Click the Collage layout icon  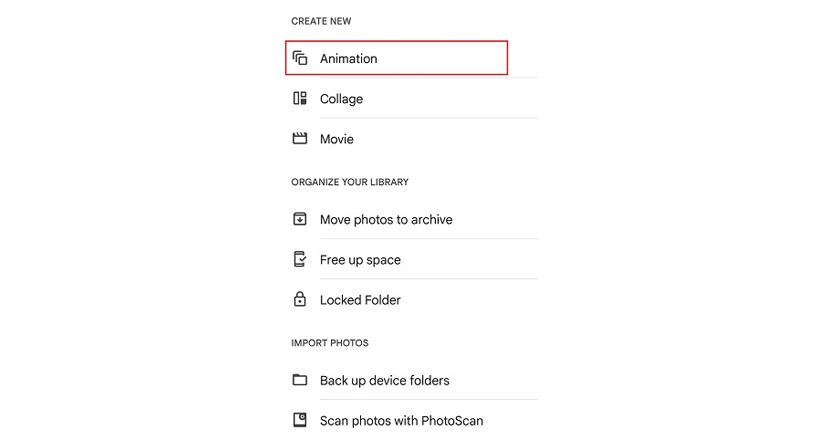coord(299,98)
